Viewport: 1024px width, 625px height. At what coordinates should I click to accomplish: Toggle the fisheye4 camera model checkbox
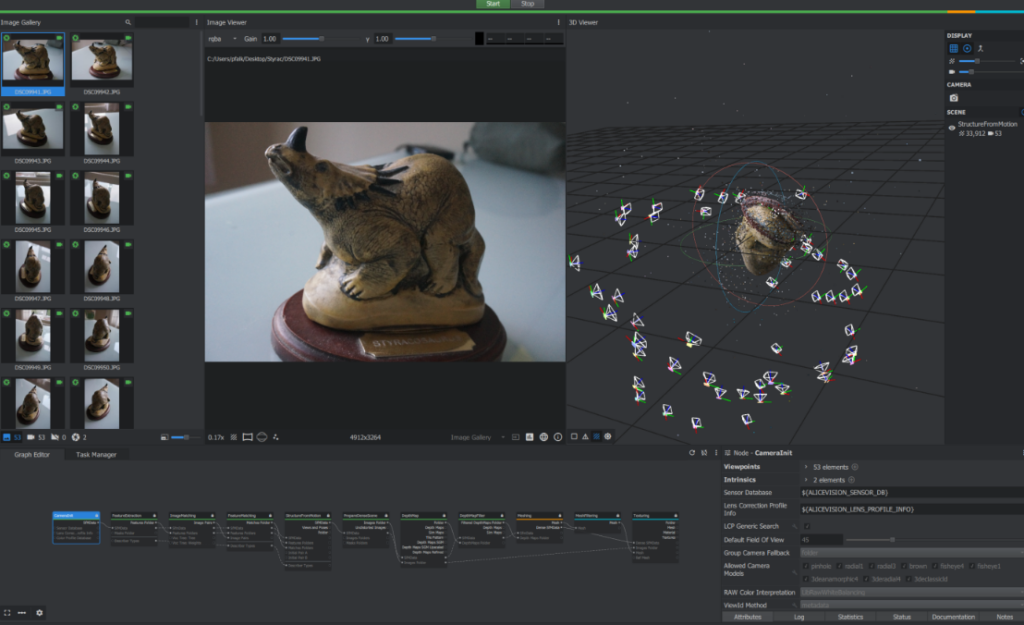click(935, 566)
